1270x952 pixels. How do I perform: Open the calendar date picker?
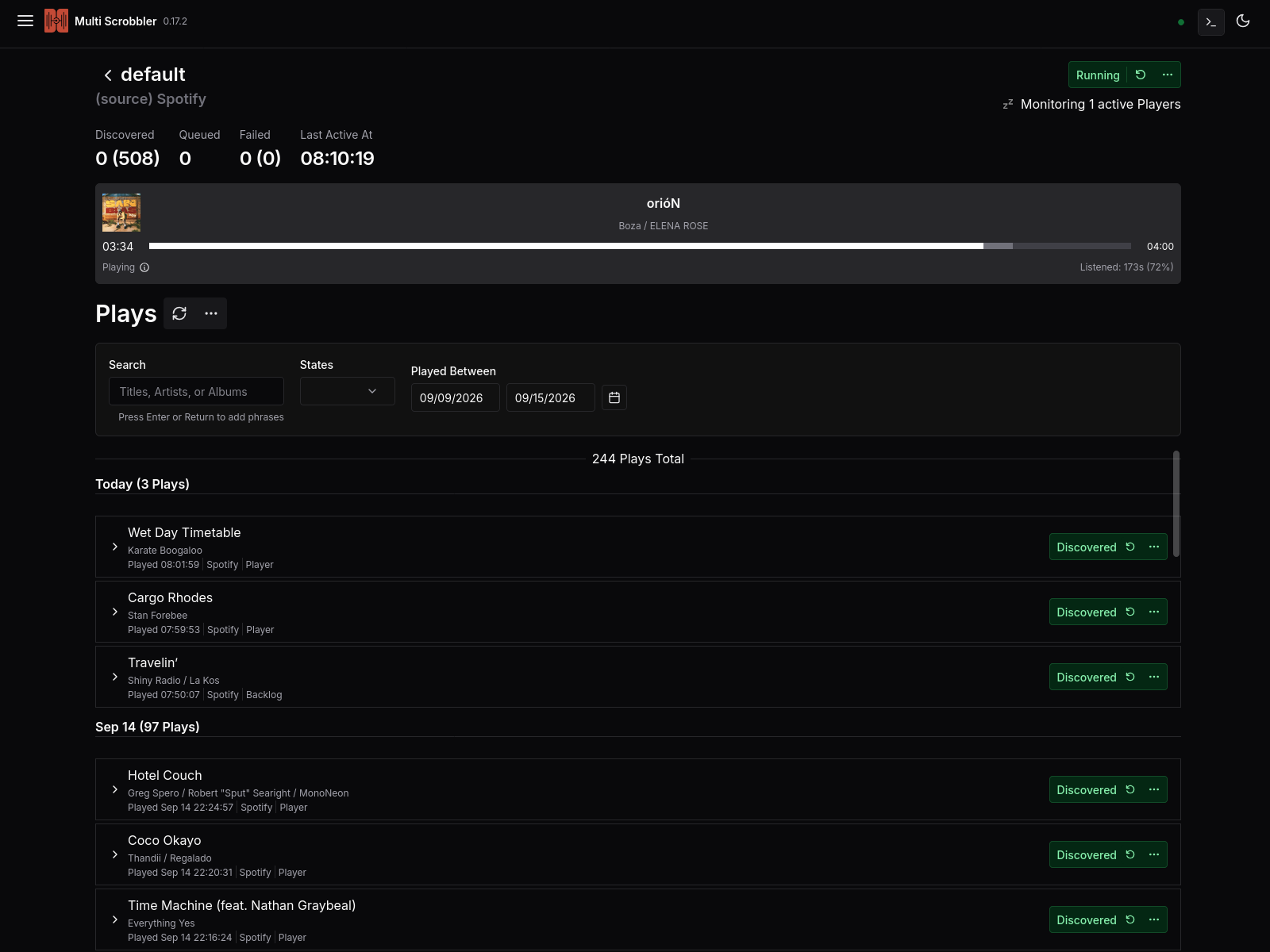614,397
